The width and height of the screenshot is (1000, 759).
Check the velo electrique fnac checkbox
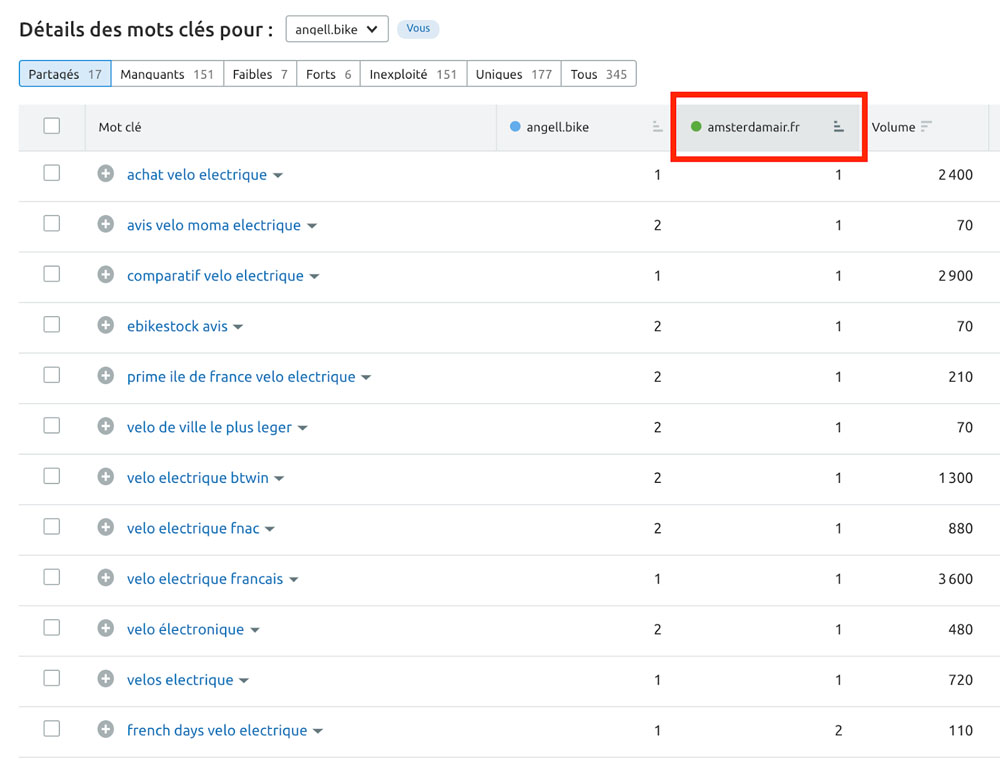52,526
